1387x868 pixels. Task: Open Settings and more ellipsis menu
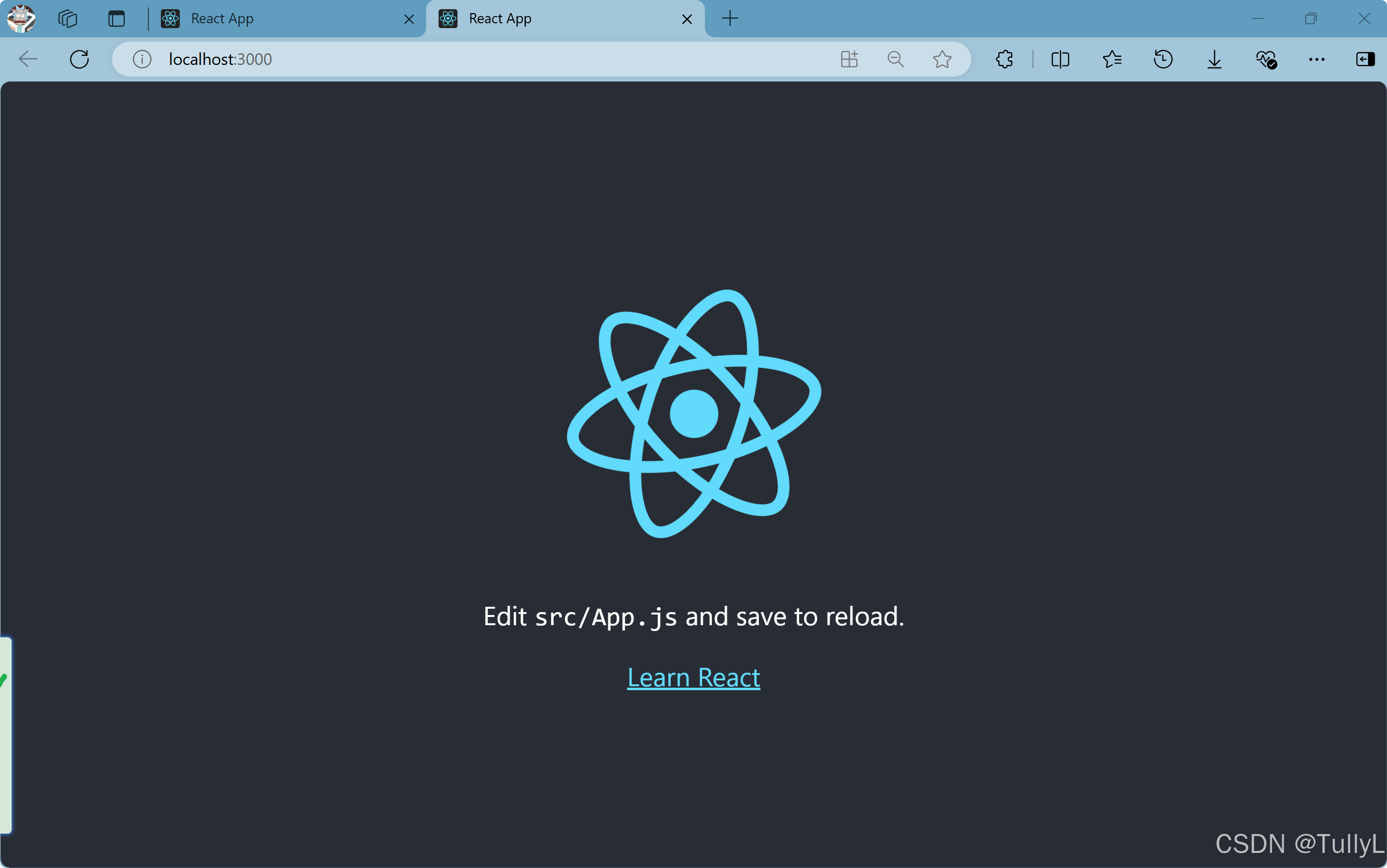click(1316, 59)
